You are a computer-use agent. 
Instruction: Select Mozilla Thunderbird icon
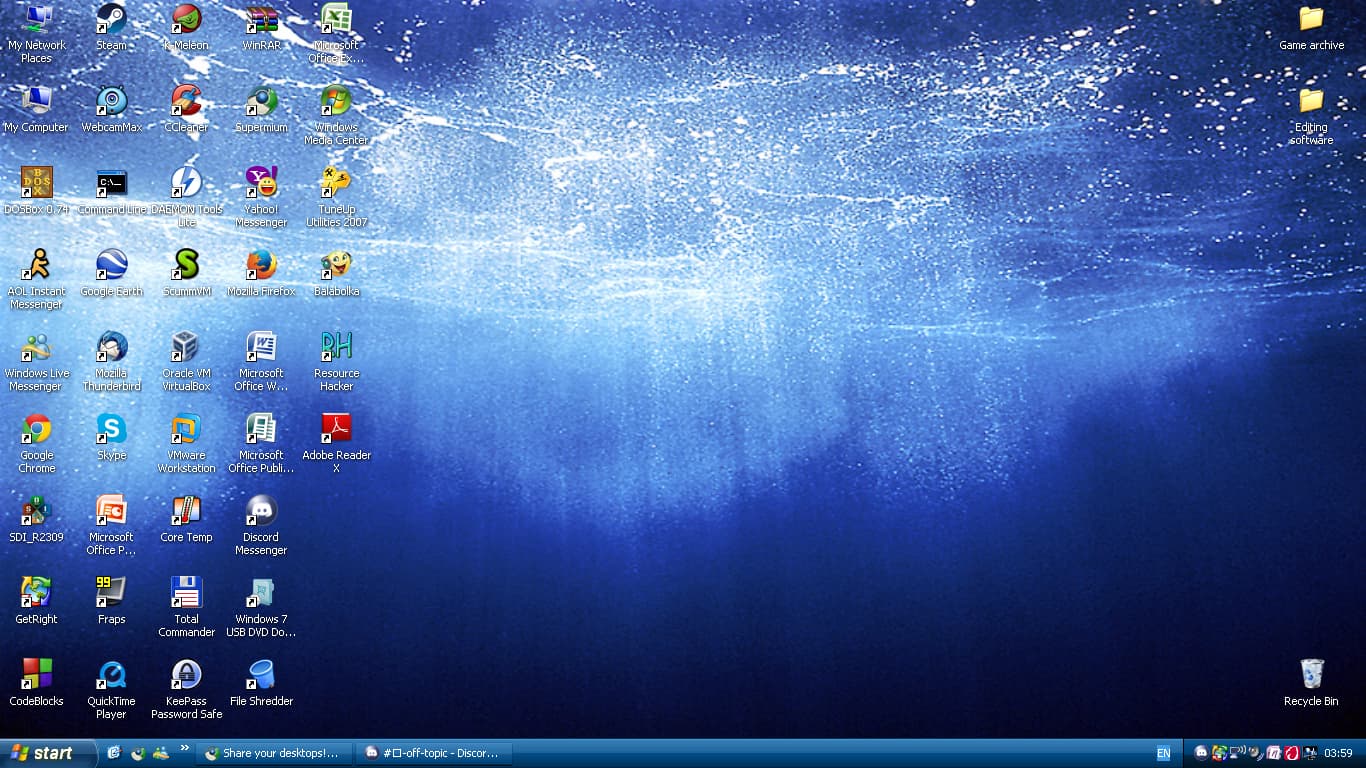[x=111, y=346]
